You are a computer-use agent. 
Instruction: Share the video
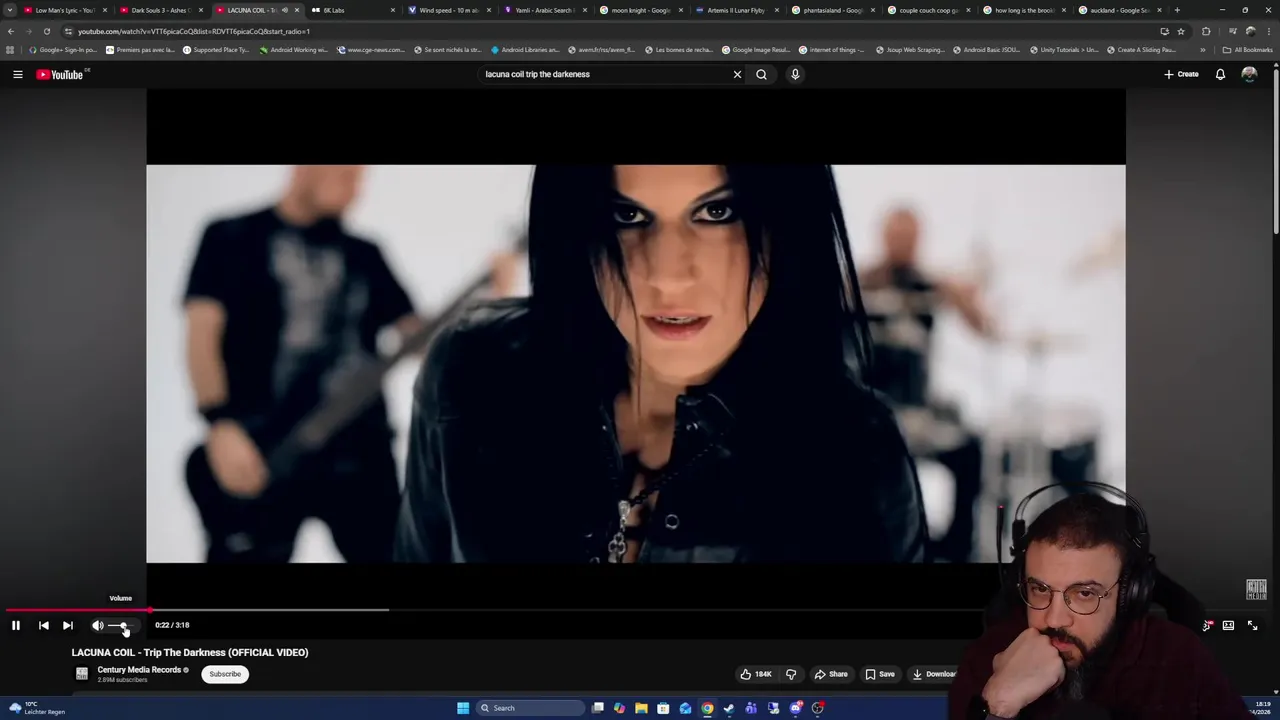(x=831, y=674)
